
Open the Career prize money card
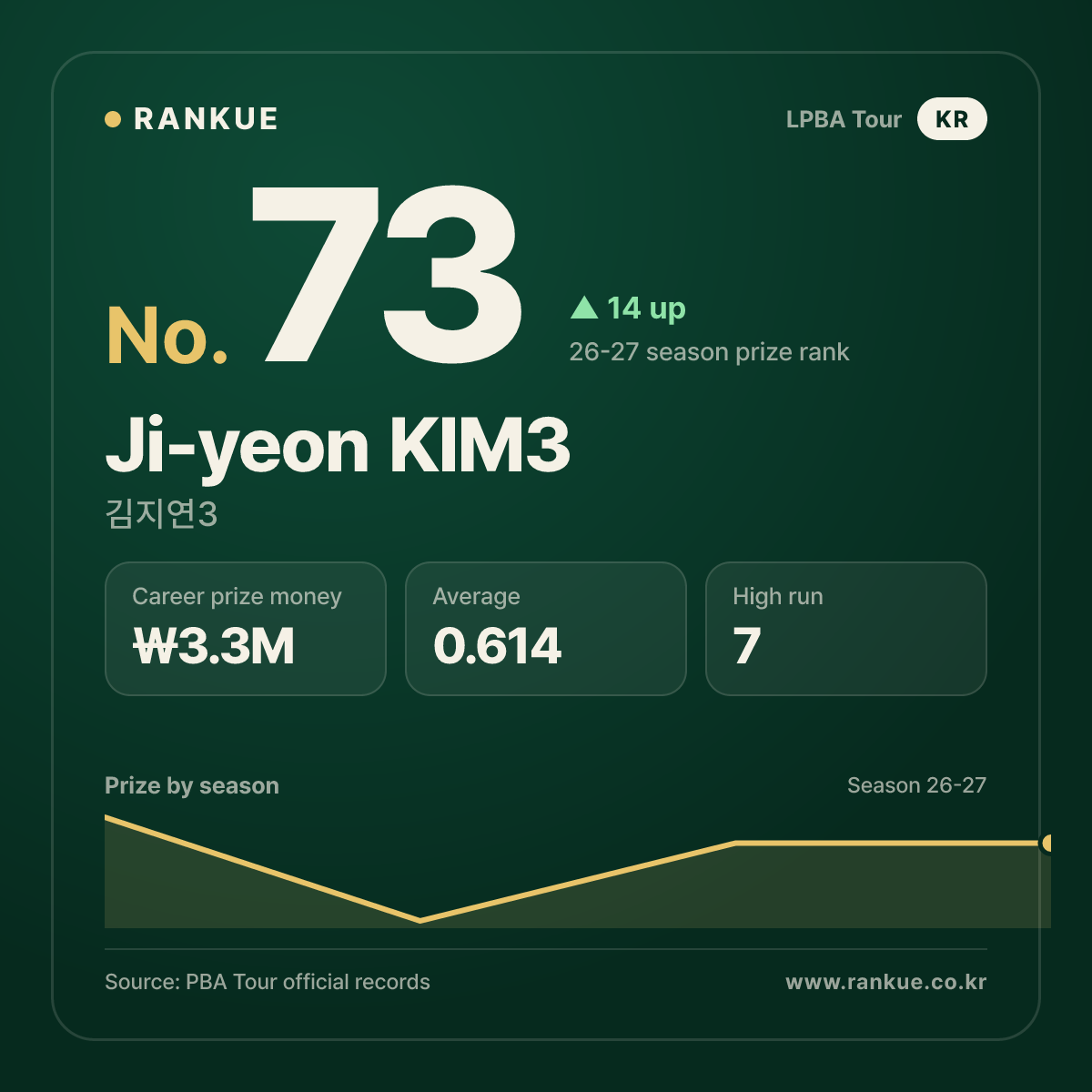[x=246, y=629]
